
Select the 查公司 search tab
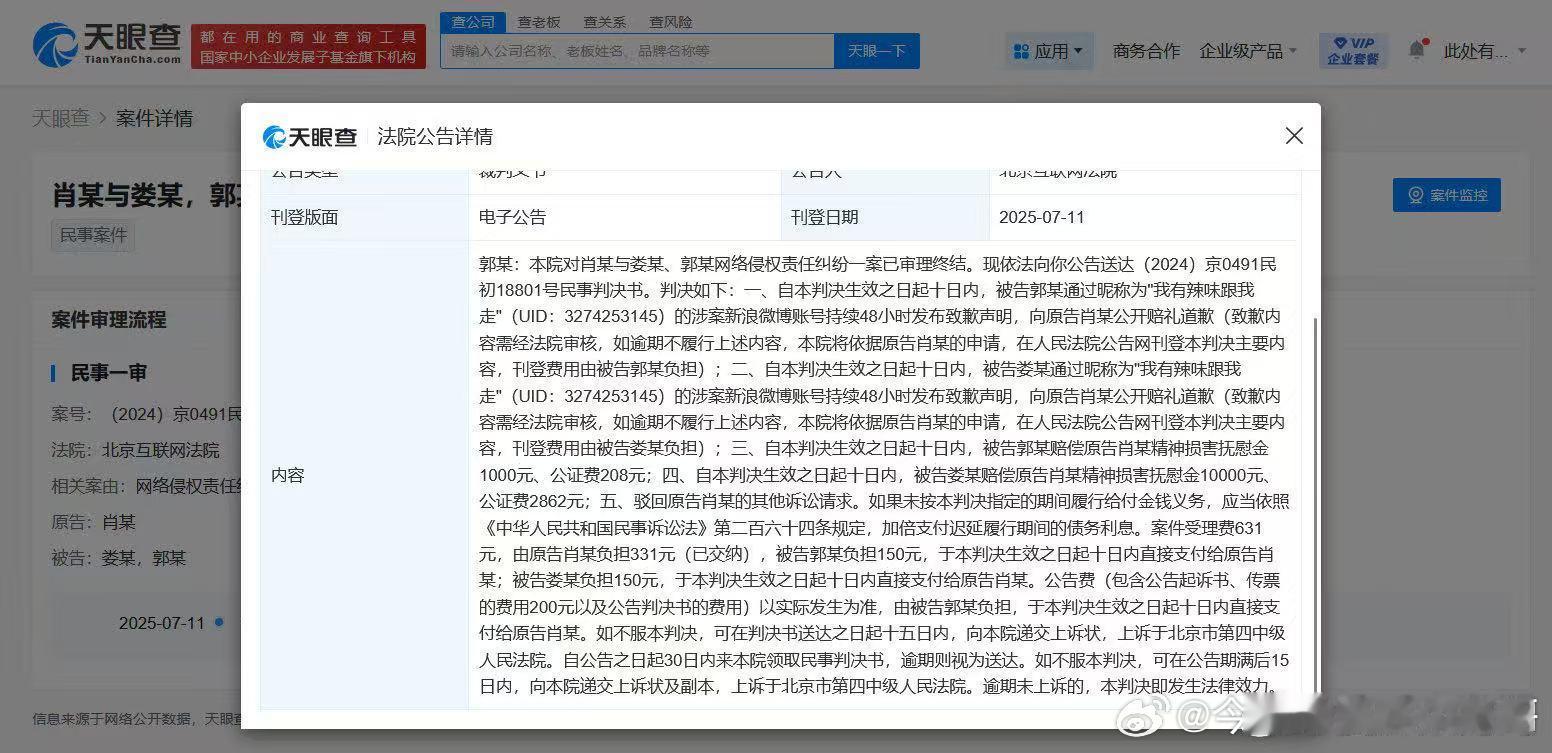473,22
